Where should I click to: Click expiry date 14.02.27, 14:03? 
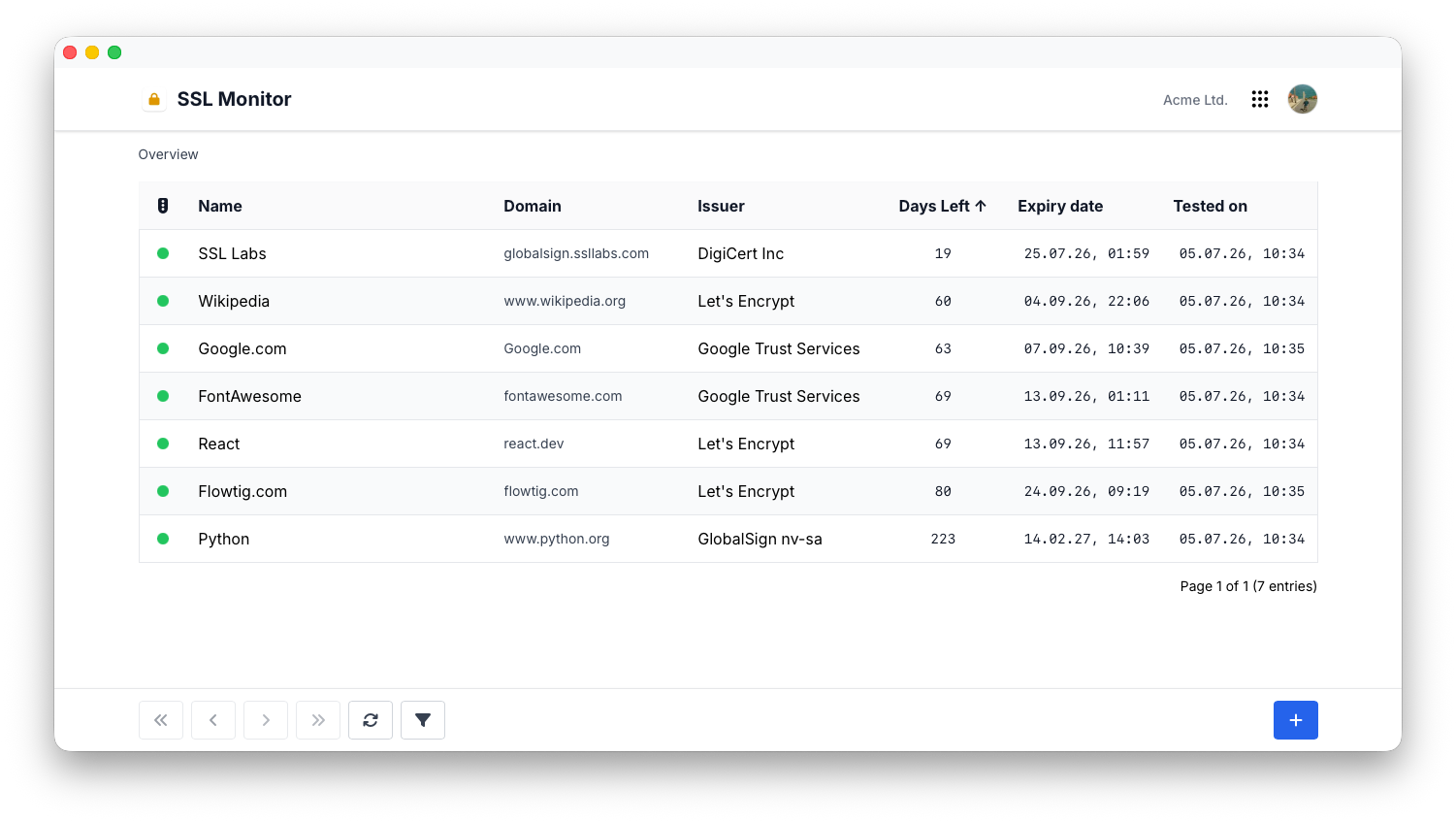click(x=1086, y=539)
